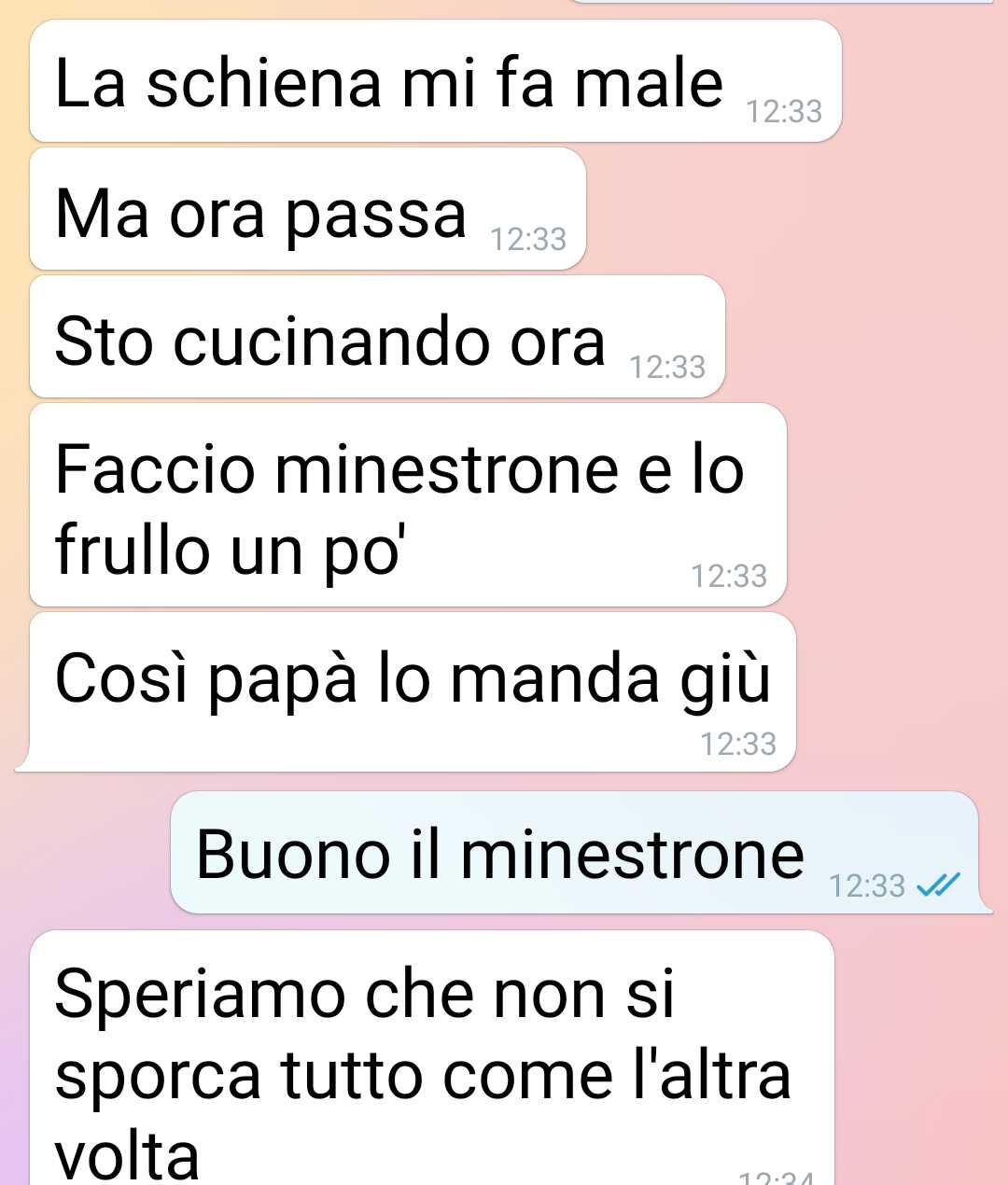
Task: Tap the timestamp next to 'Ma ora passa'
Action: tap(528, 240)
